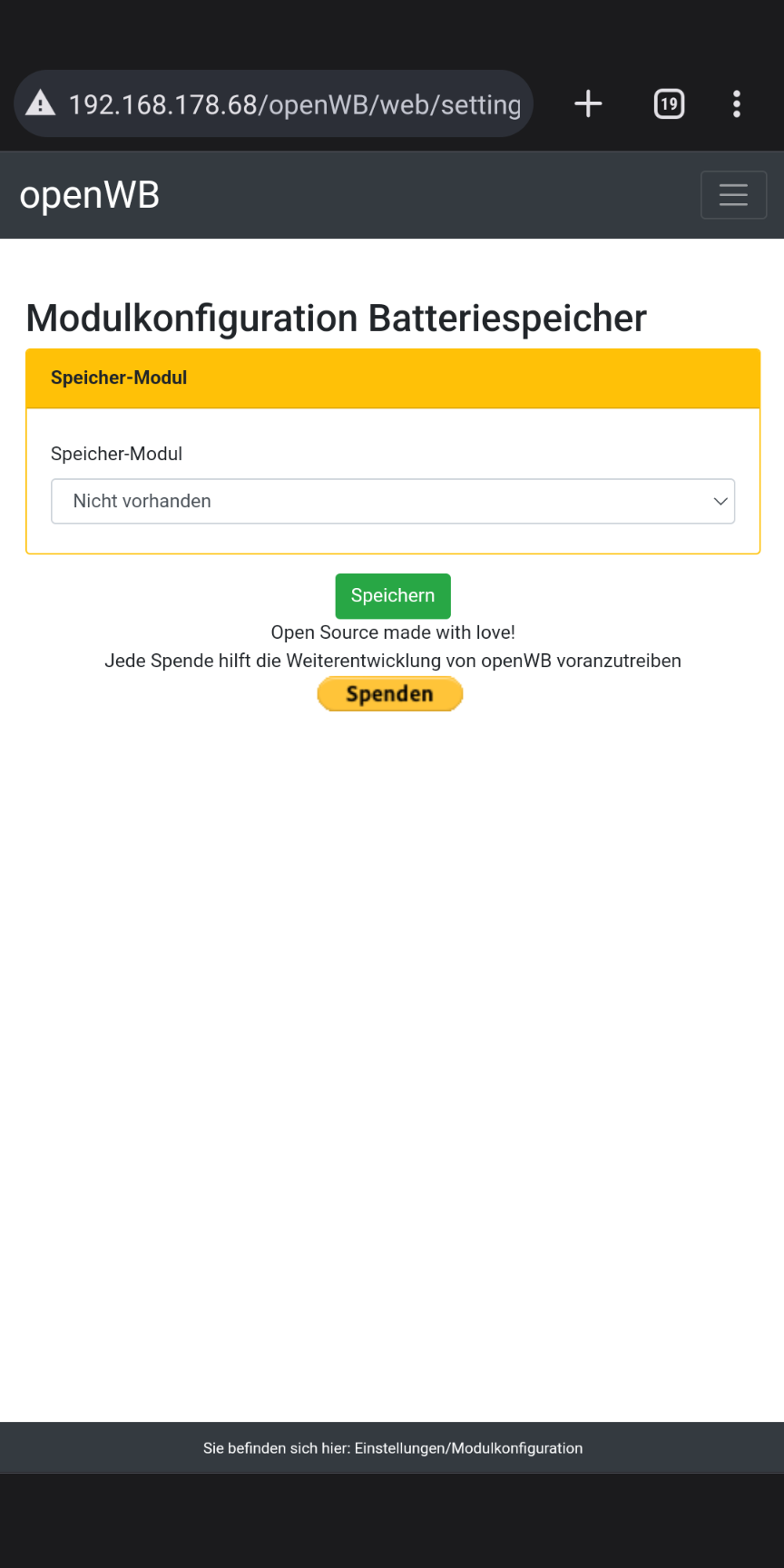Open the browser three-dot menu

tap(736, 103)
